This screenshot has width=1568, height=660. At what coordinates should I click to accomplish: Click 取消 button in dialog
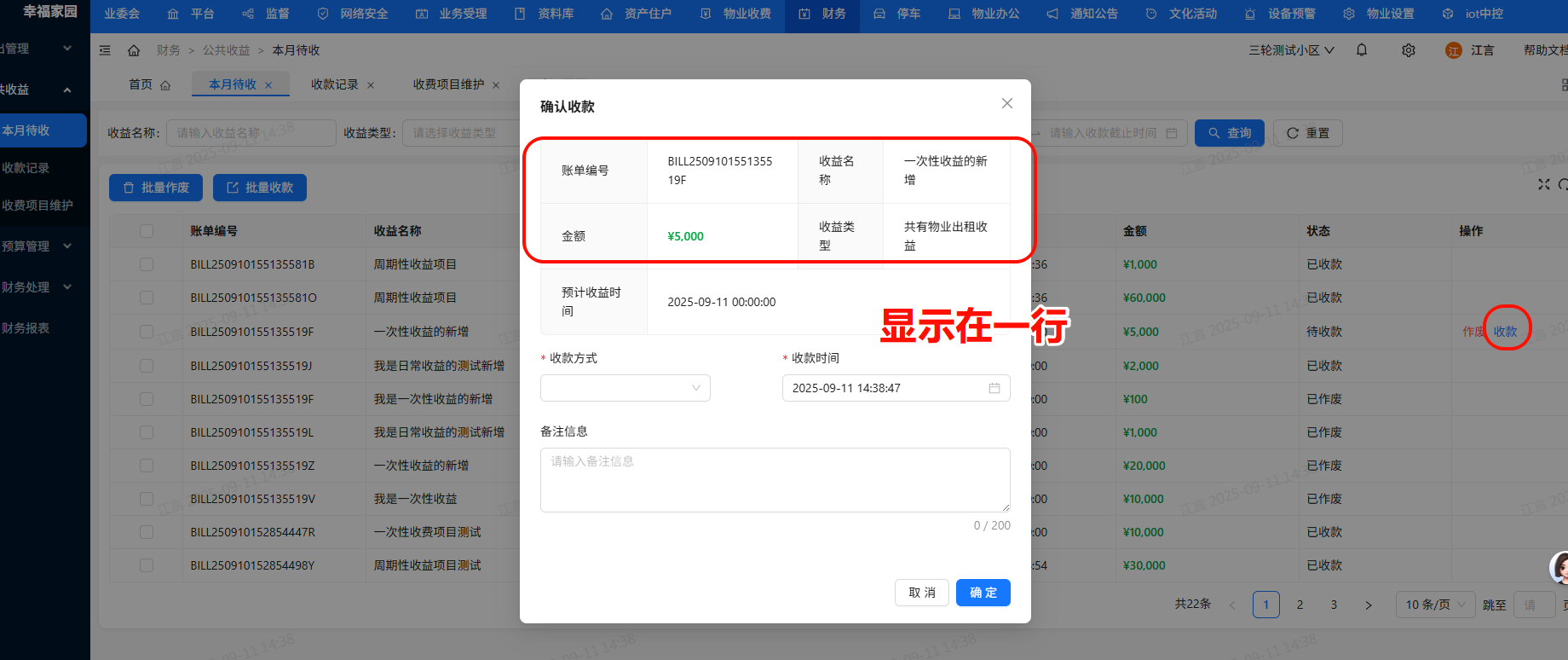click(922, 593)
